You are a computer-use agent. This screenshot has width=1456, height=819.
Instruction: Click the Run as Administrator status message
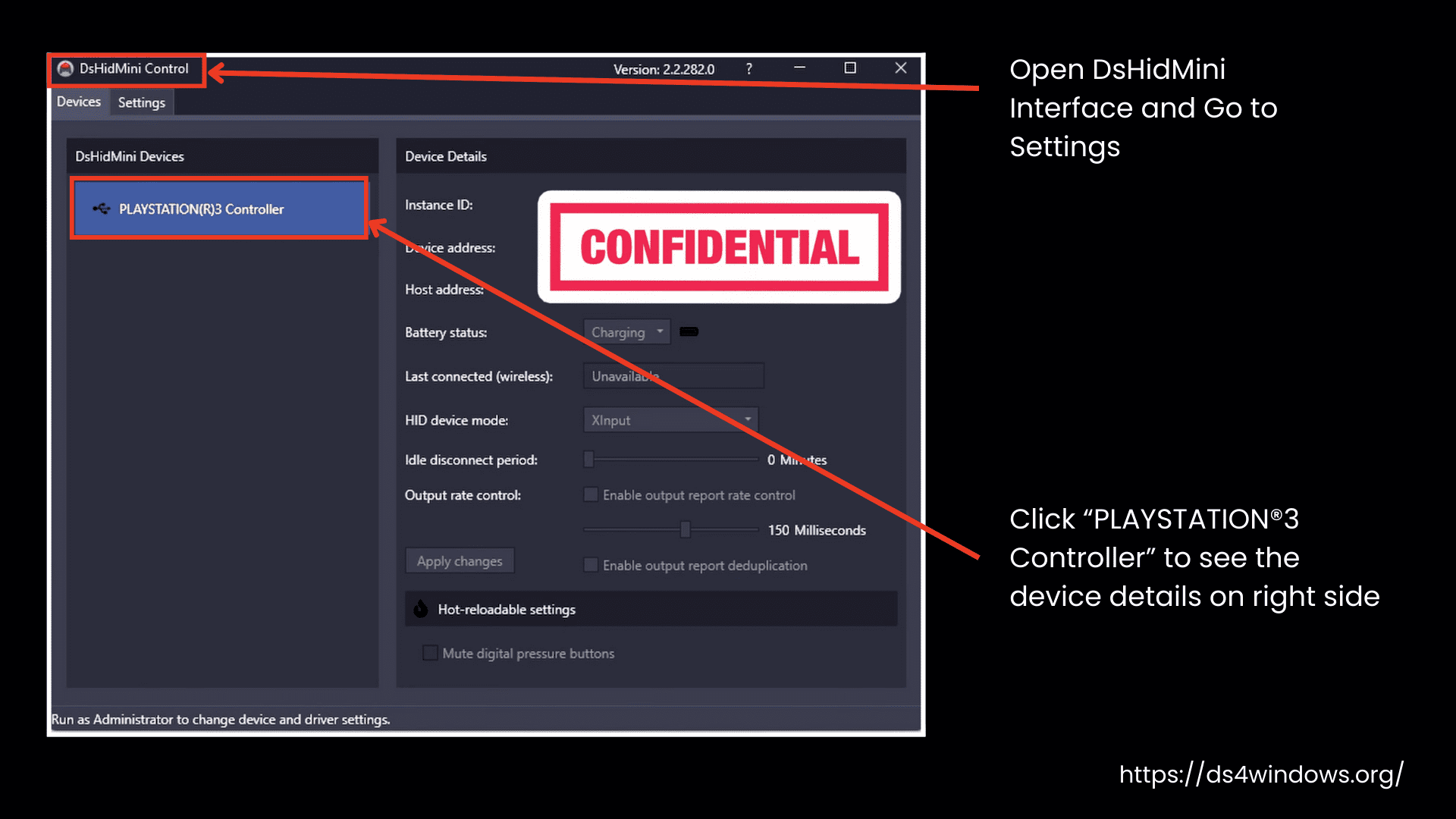(221, 719)
